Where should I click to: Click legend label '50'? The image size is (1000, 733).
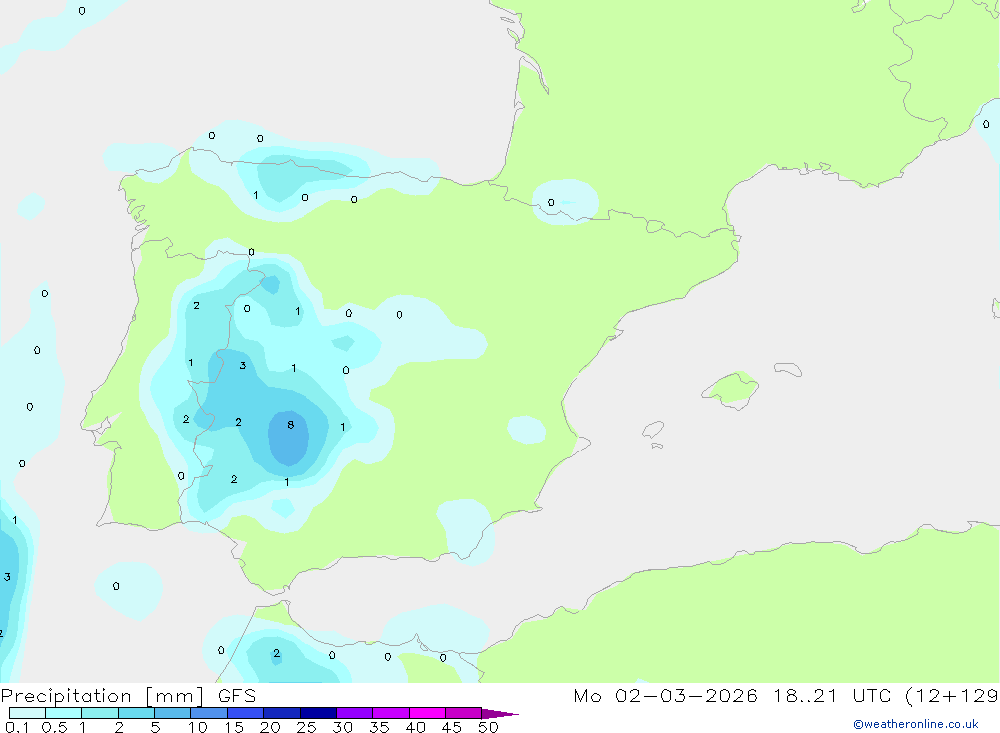(x=488, y=727)
